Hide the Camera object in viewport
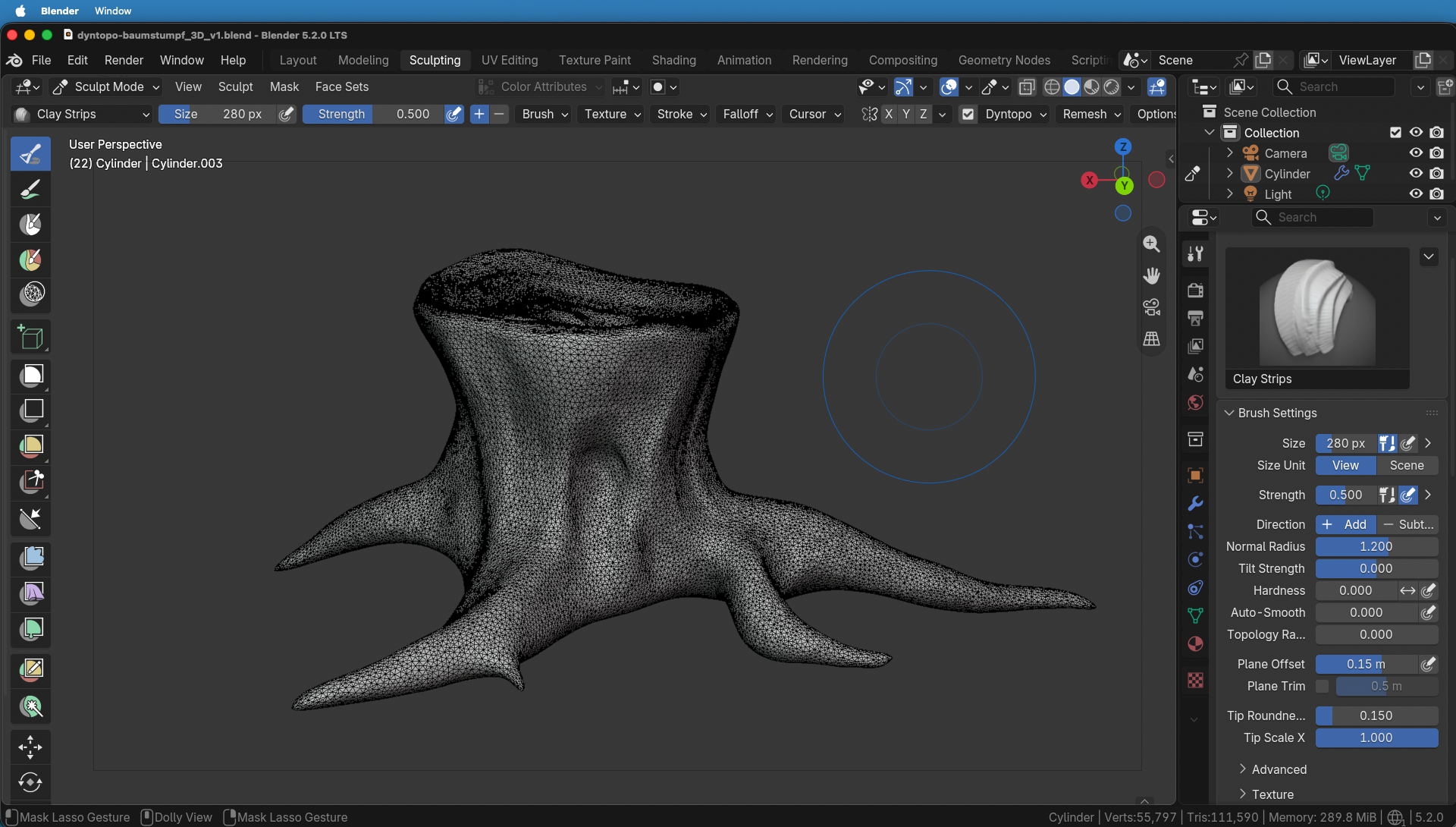This screenshot has height=827, width=1456. click(1416, 153)
